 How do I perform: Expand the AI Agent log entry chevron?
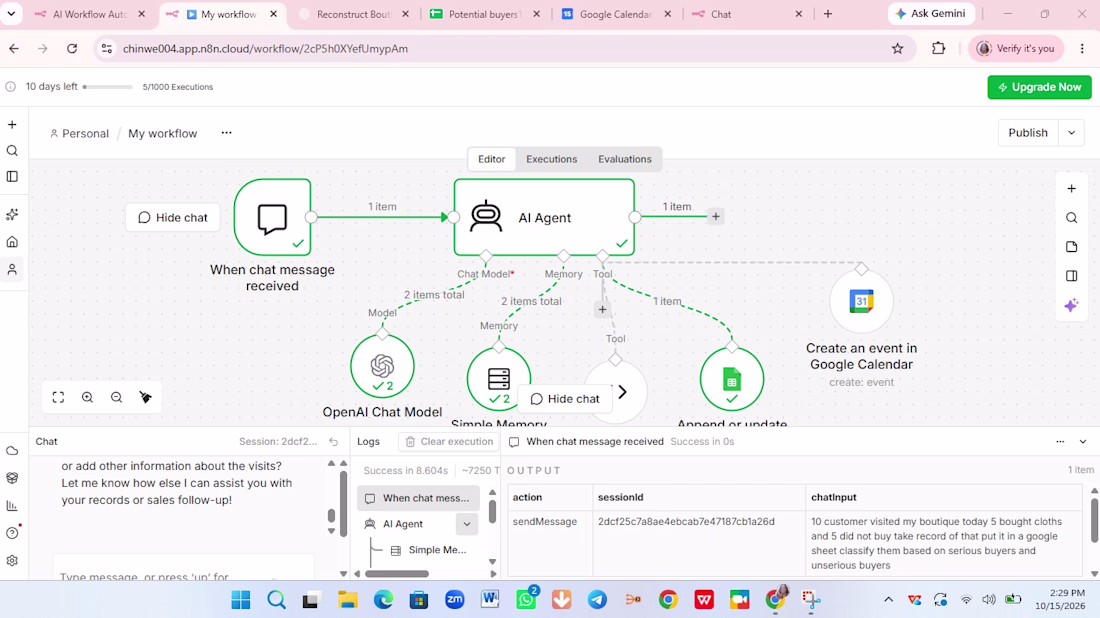click(467, 524)
